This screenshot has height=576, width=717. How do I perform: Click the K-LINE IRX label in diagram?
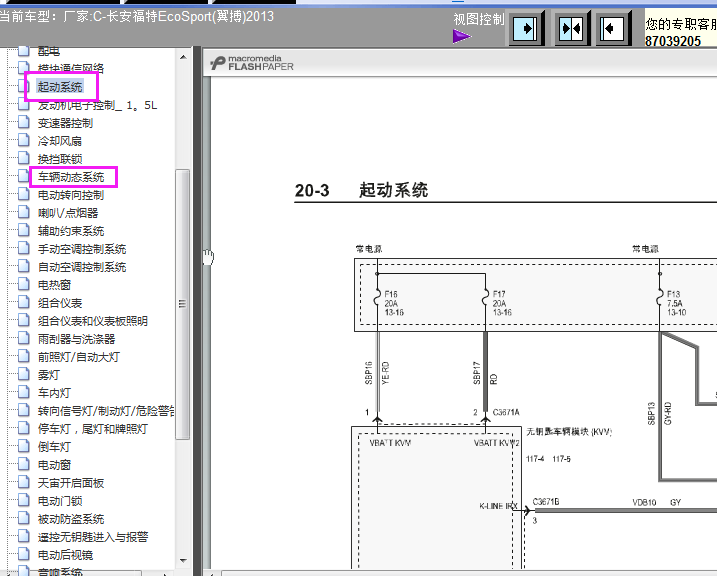point(498,506)
